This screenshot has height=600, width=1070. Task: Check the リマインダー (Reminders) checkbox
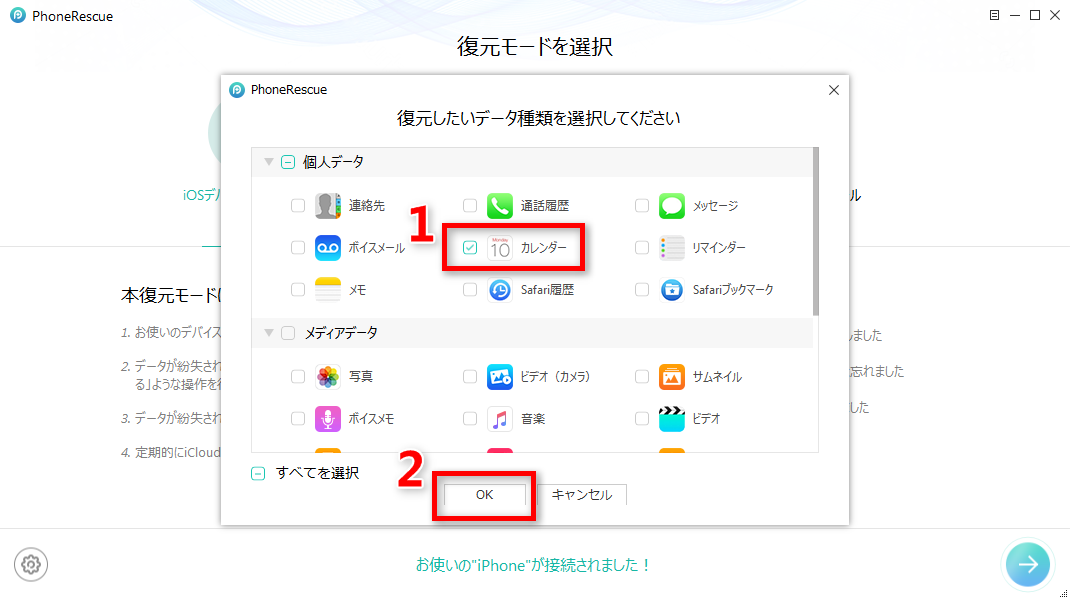(x=641, y=248)
